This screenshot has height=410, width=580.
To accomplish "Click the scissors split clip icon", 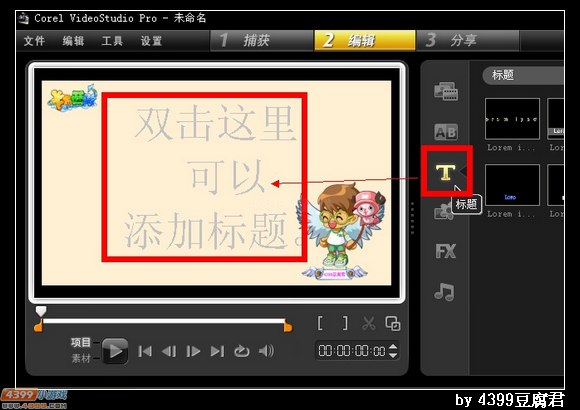I will tap(368, 323).
